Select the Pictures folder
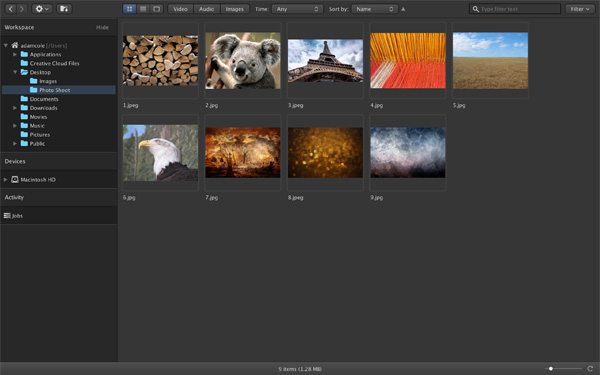 pos(35,135)
